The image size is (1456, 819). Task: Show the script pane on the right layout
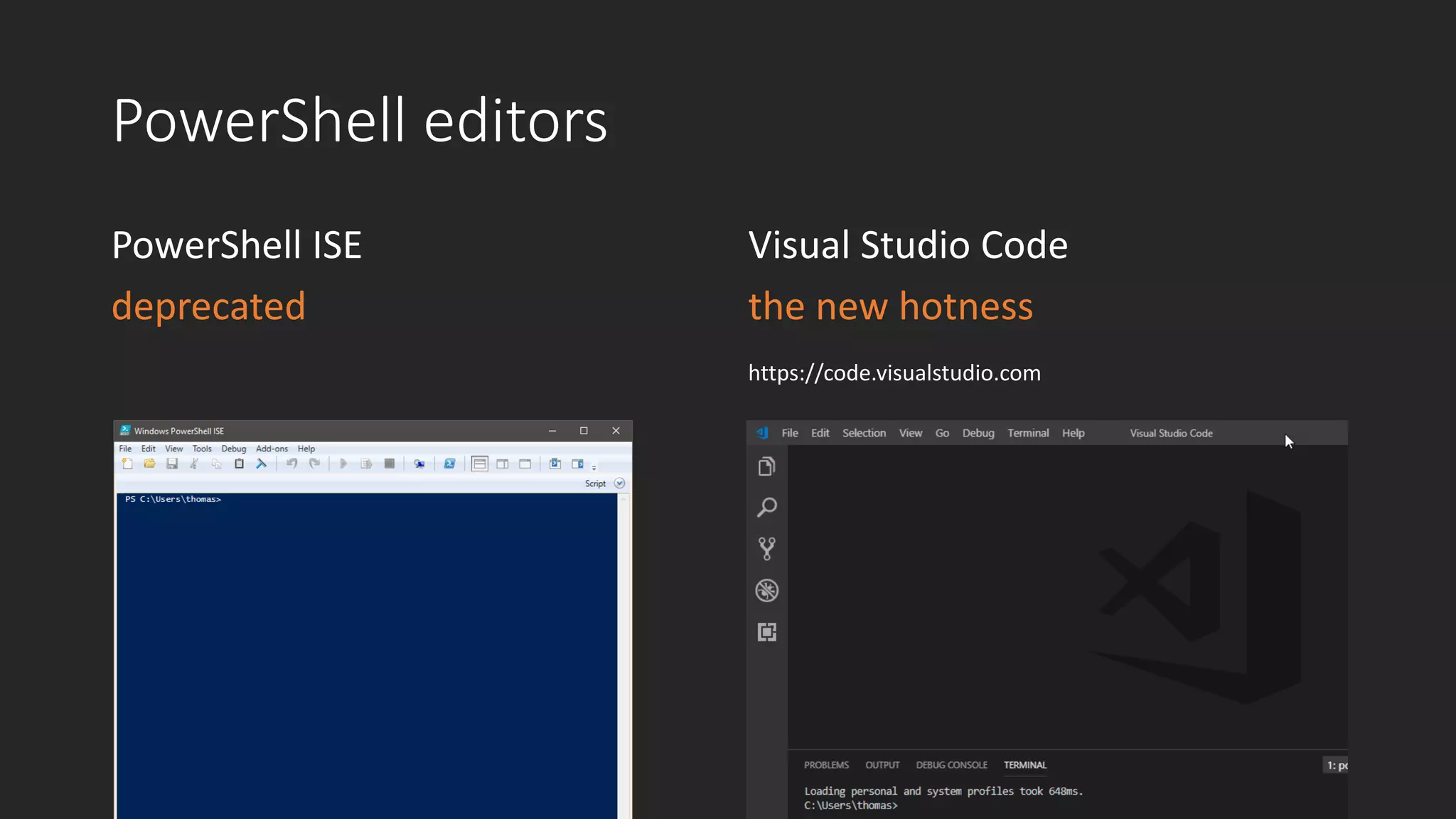503,464
